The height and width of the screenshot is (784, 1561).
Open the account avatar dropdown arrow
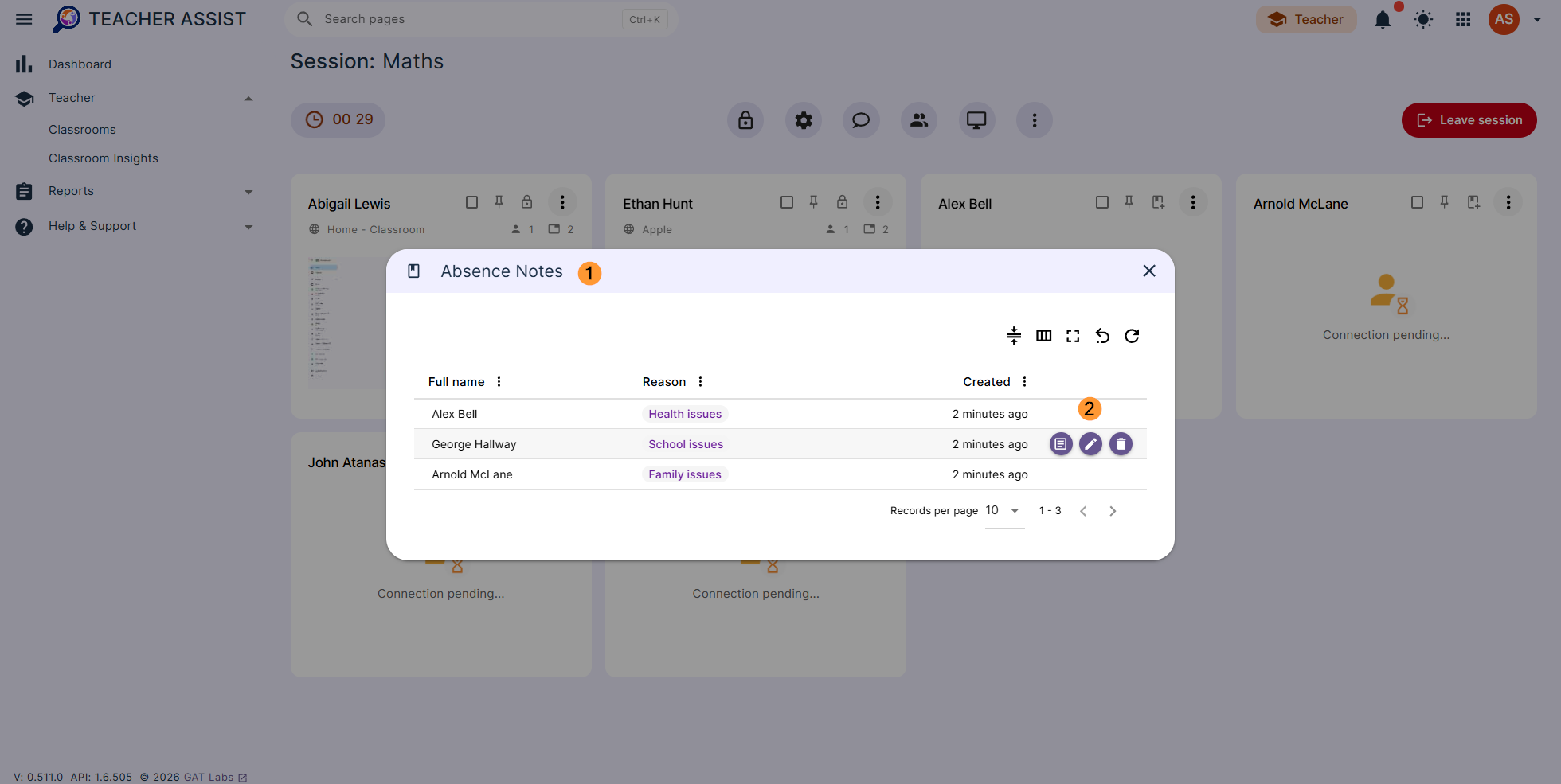(1537, 20)
